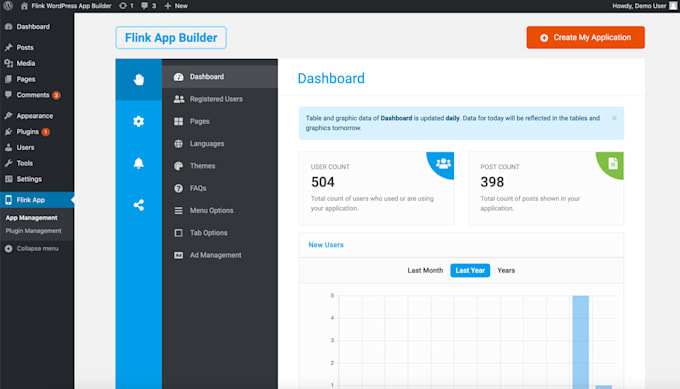The width and height of the screenshot is (680, 389).
Task: Open Pages in the WordPress admin sidebar
Action: click(37, 79)
